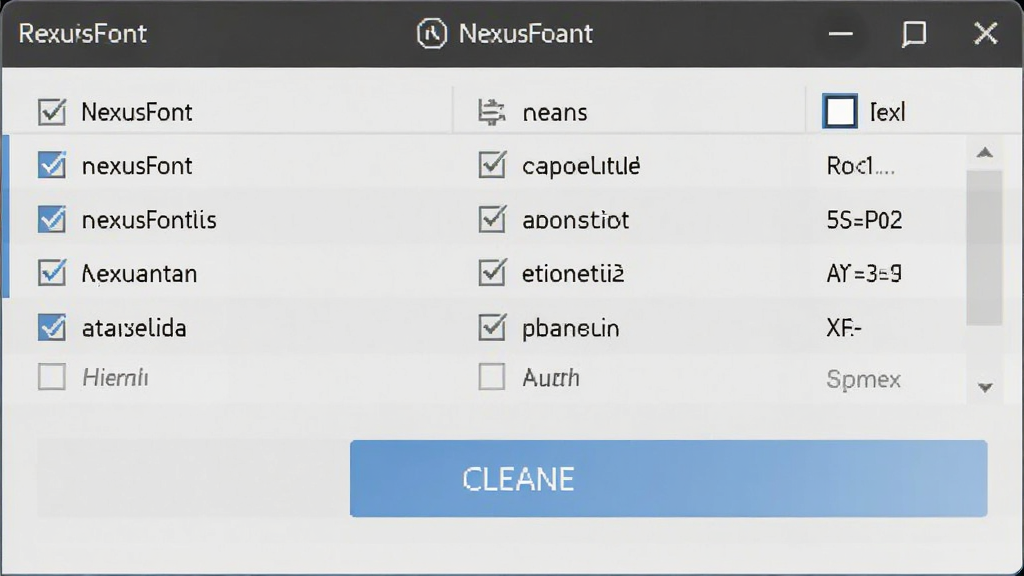This screenshot has width=1024, height=576.
Task: Close the NexusFoant window
Action: [985, 33]
